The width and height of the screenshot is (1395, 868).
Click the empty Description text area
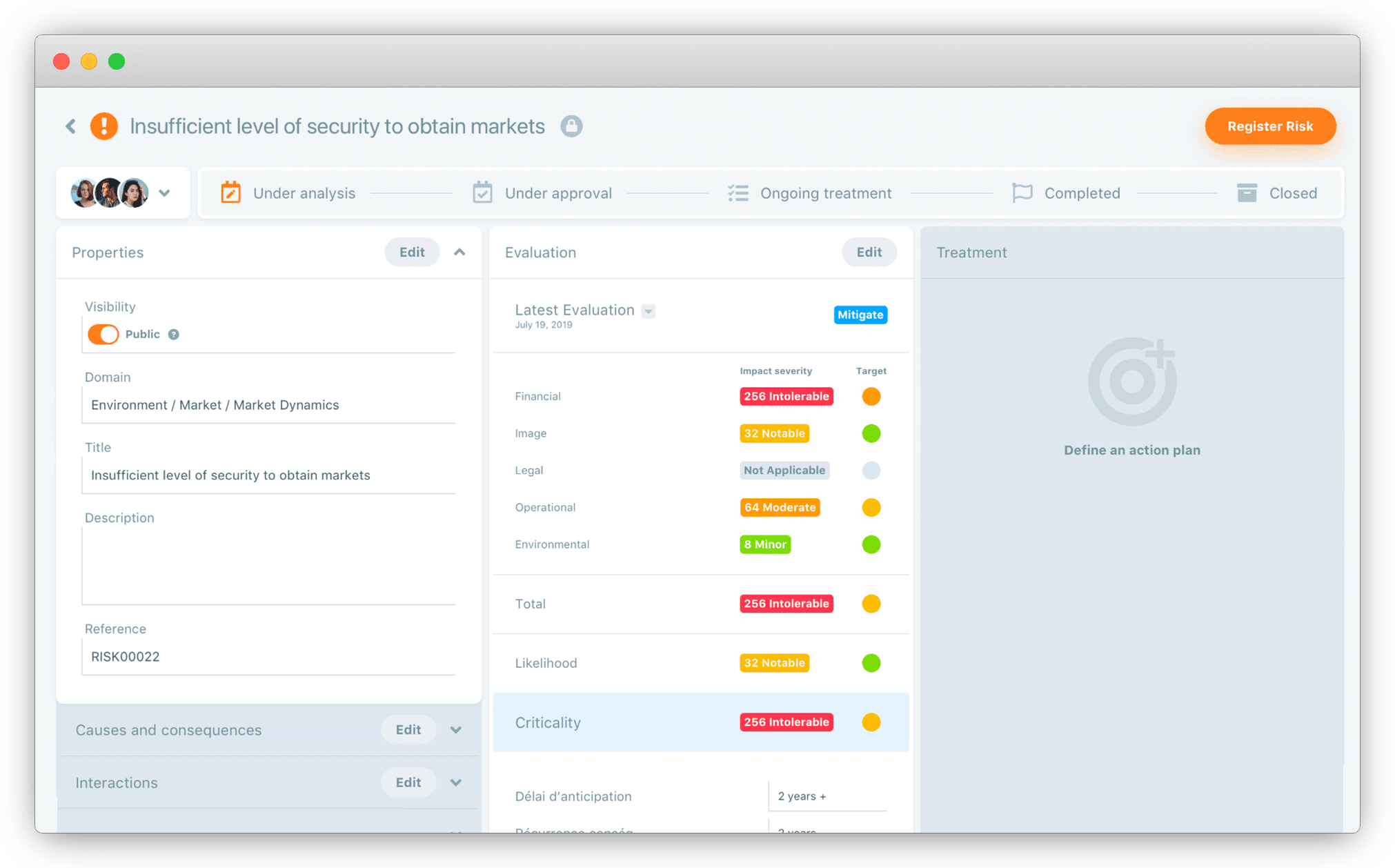[268, 566]
